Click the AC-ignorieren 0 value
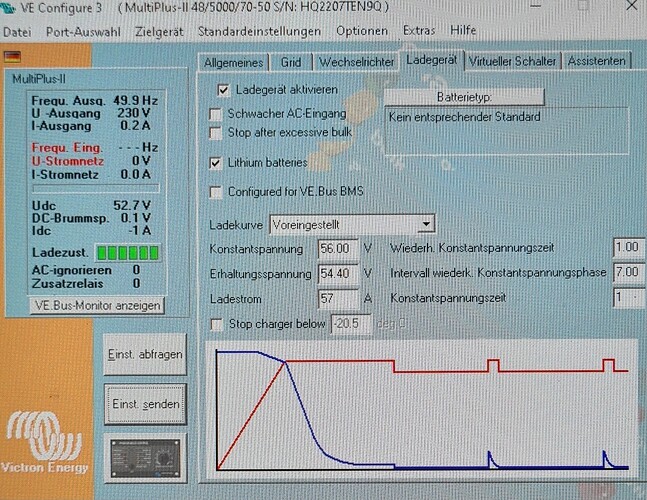 coord(136,270)
